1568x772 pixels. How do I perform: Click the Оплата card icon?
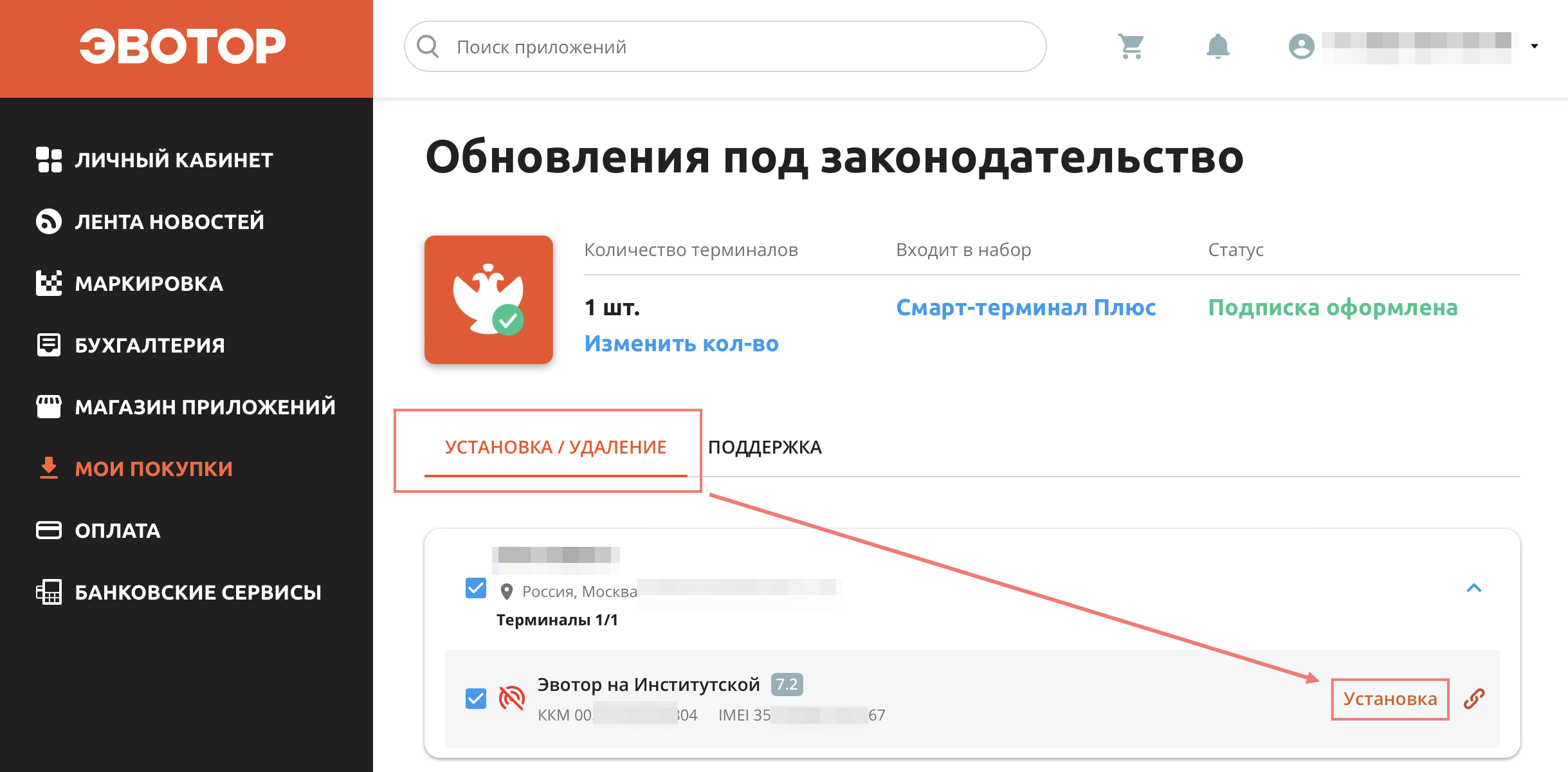(49, 530)
